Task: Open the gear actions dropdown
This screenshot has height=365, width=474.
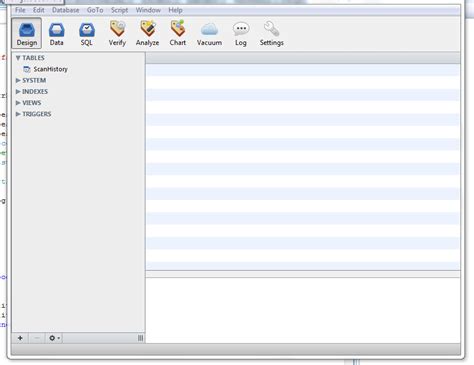Action: 54,338
